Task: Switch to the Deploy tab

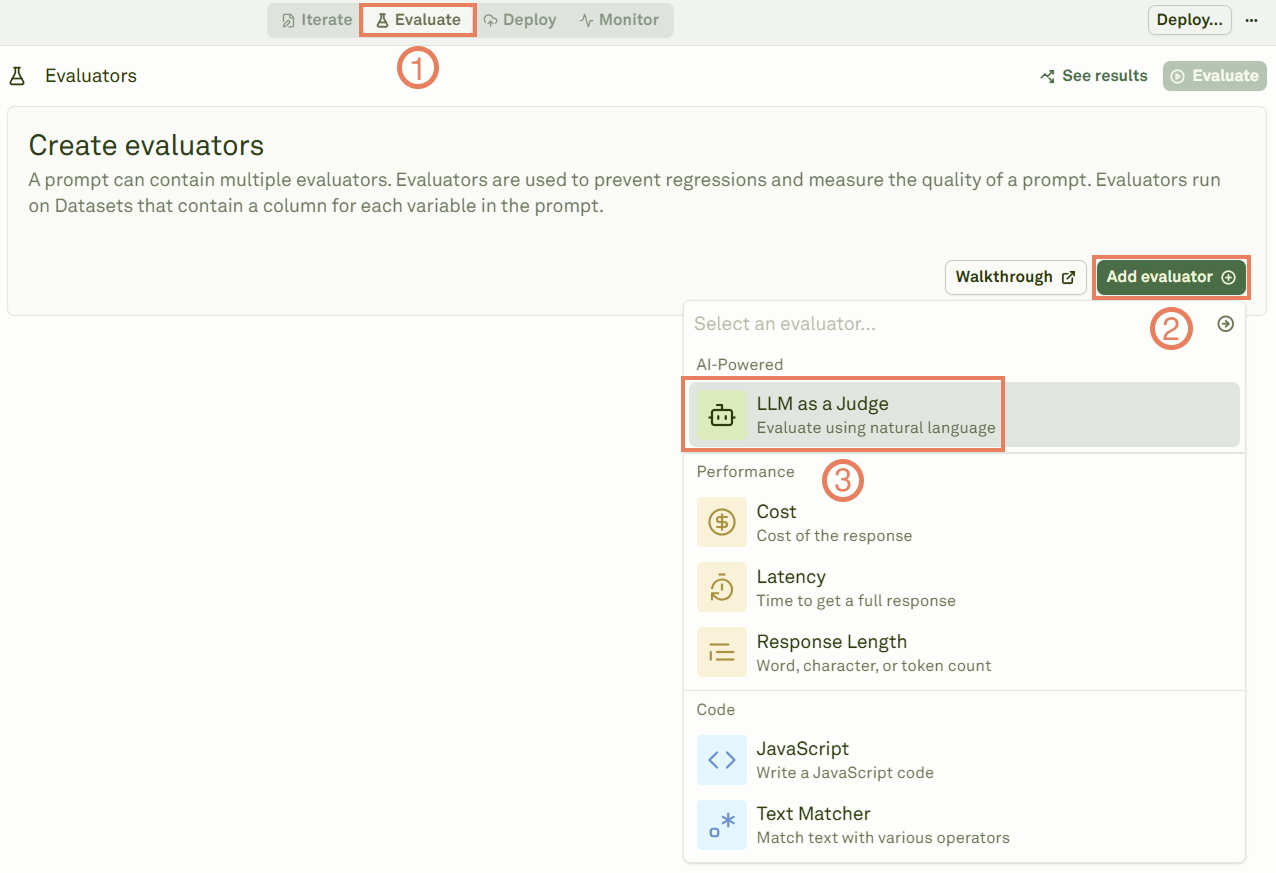Action: (x=519, y=19)
